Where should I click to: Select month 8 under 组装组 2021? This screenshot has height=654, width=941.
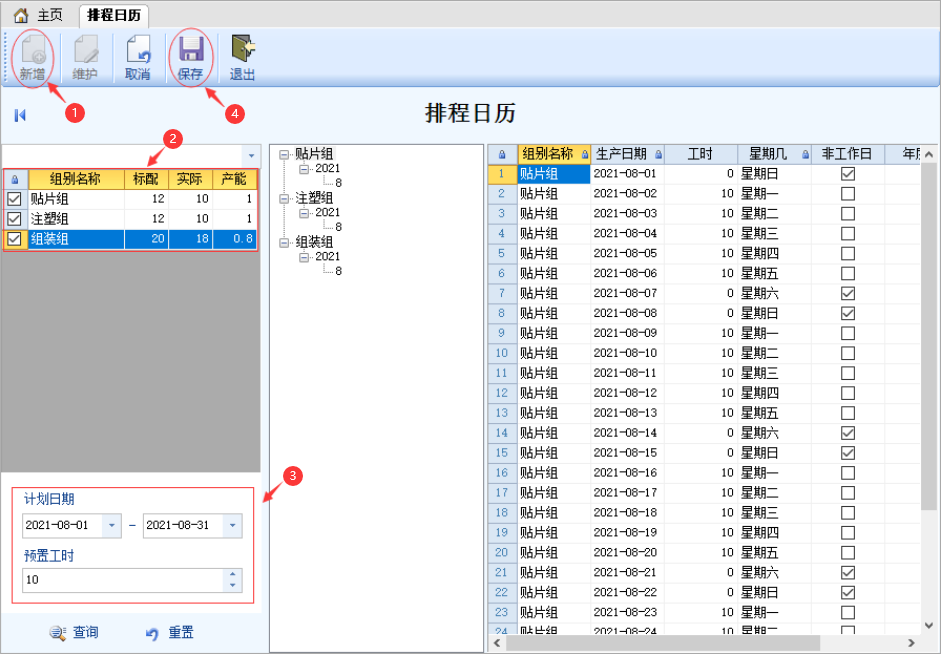[338, 271]
